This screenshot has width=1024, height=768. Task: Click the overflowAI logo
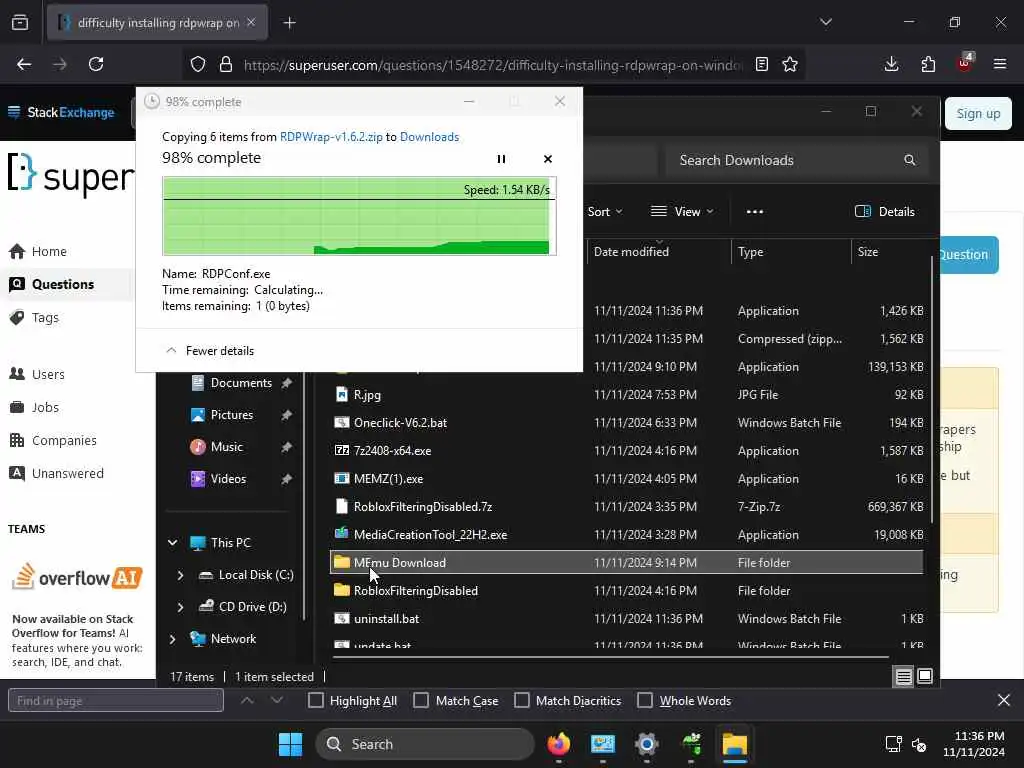pyautogui.click(x=77, y=577)
